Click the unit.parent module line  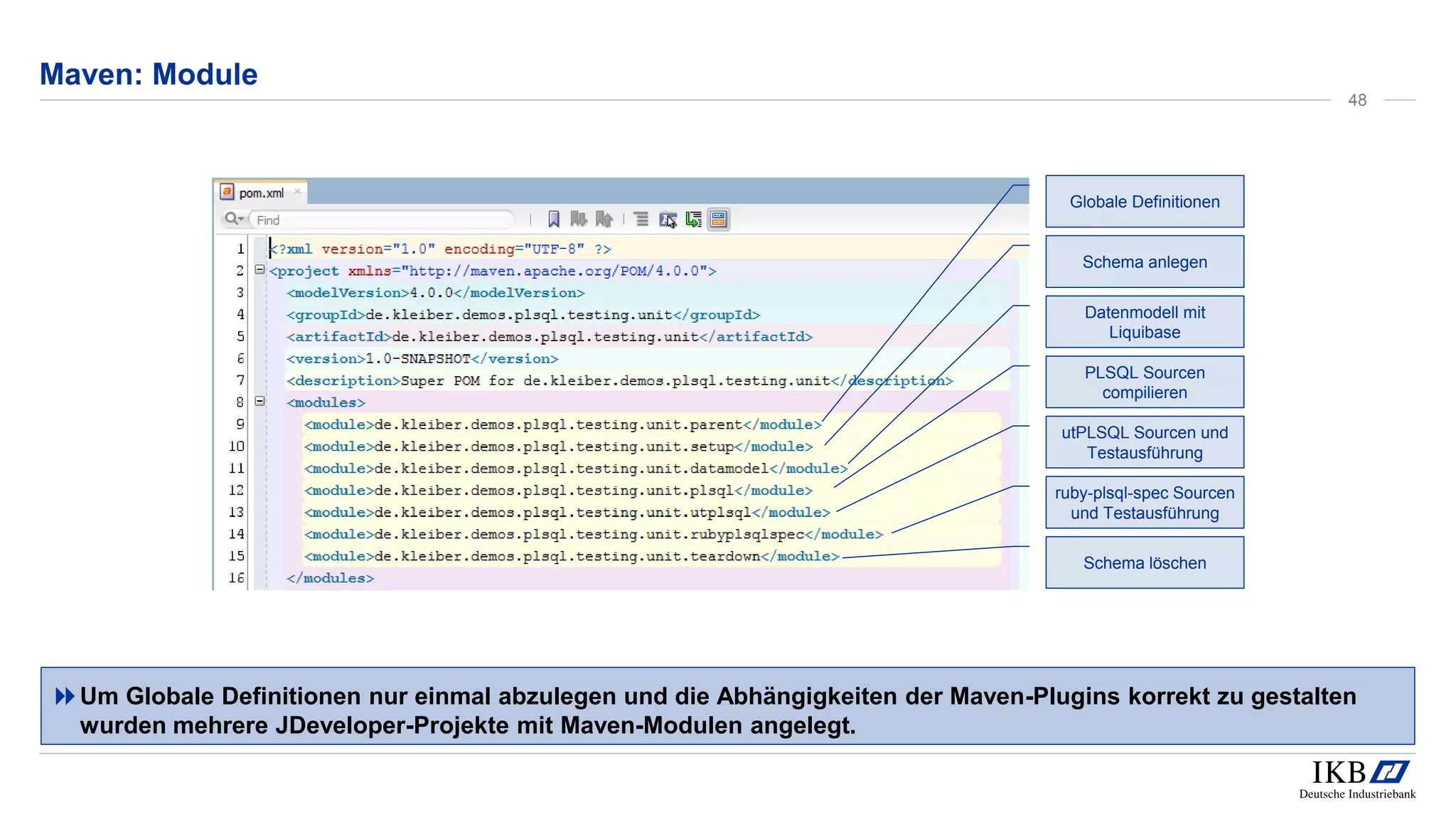[x=562, y=424]
